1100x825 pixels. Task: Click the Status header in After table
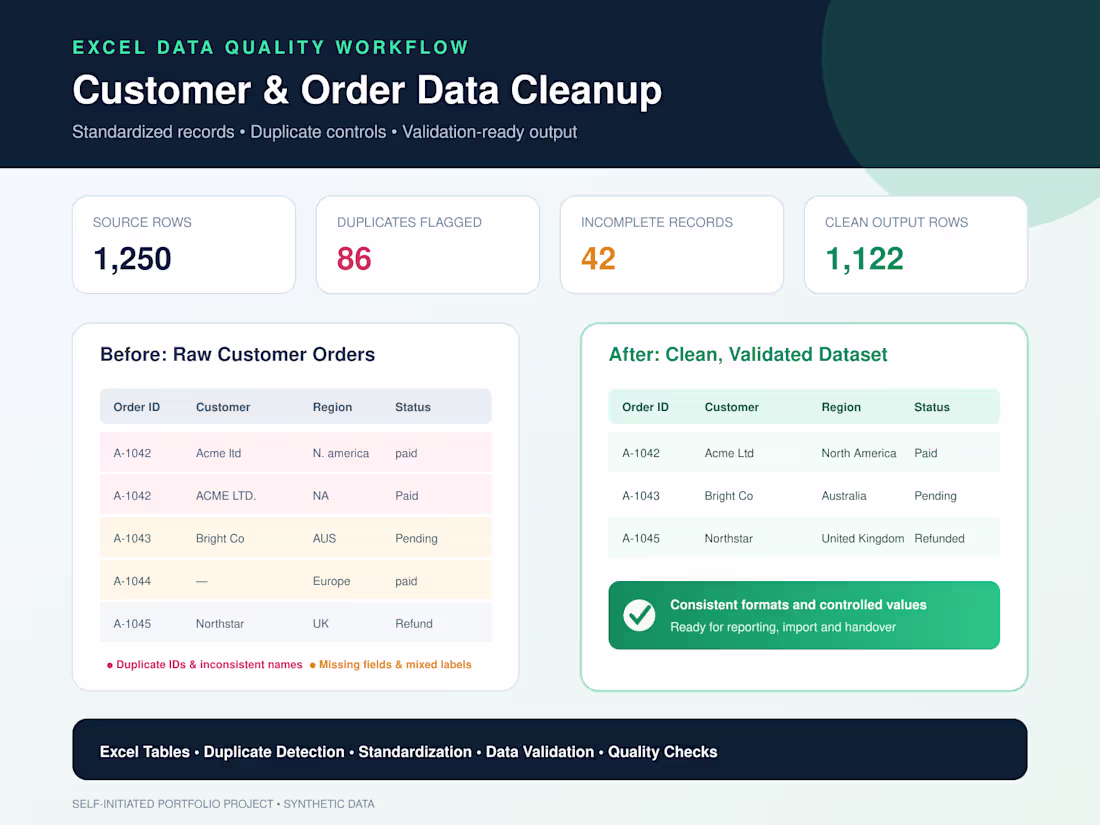932,407
